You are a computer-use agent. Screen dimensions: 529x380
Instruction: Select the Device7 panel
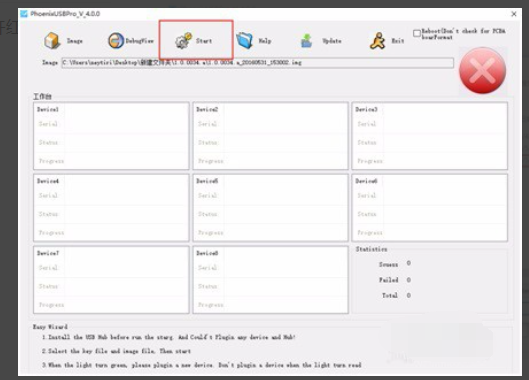coord(111,280)
